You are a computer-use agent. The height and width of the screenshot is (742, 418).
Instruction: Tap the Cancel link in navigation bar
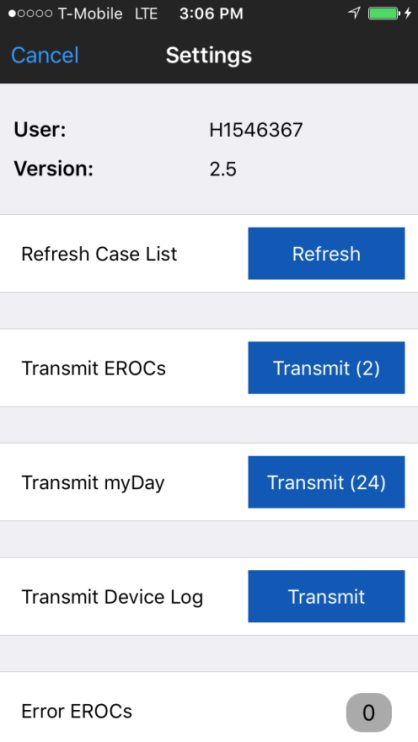click(x=45, y=55)
